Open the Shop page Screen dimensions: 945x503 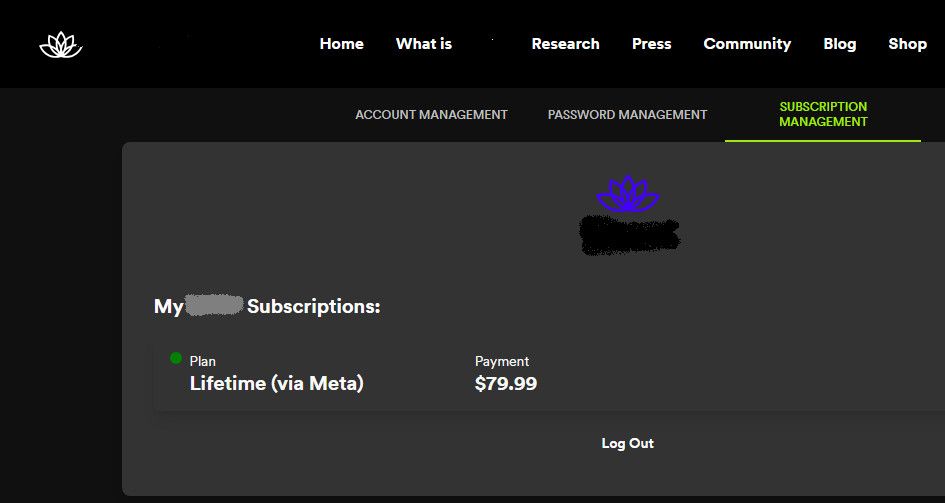tap(907, 44)
